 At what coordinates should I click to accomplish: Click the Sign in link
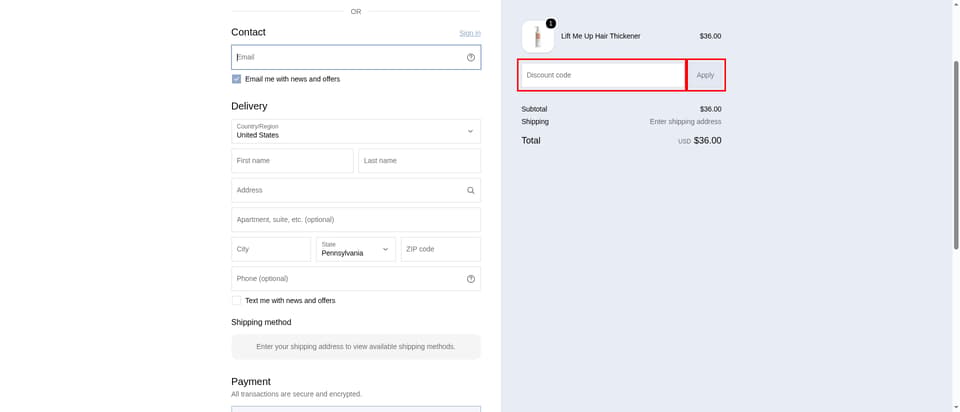click(x=470, y=33)
